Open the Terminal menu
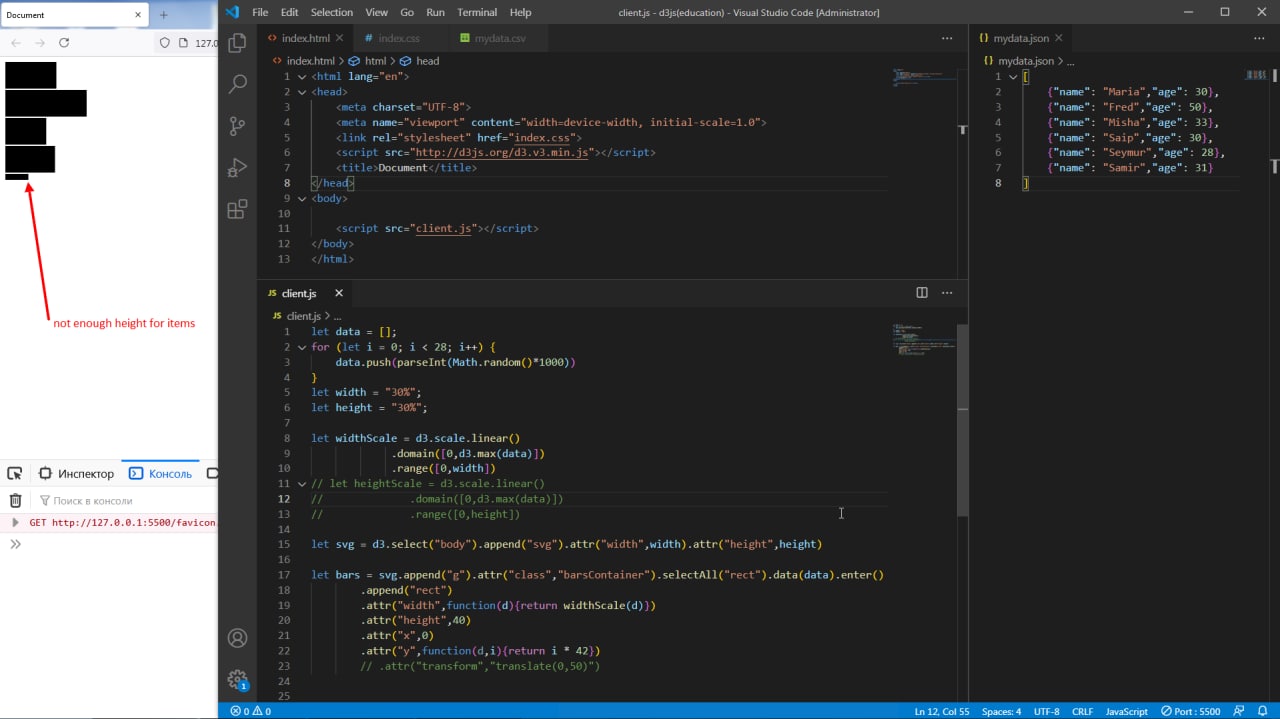 point(477,12)
